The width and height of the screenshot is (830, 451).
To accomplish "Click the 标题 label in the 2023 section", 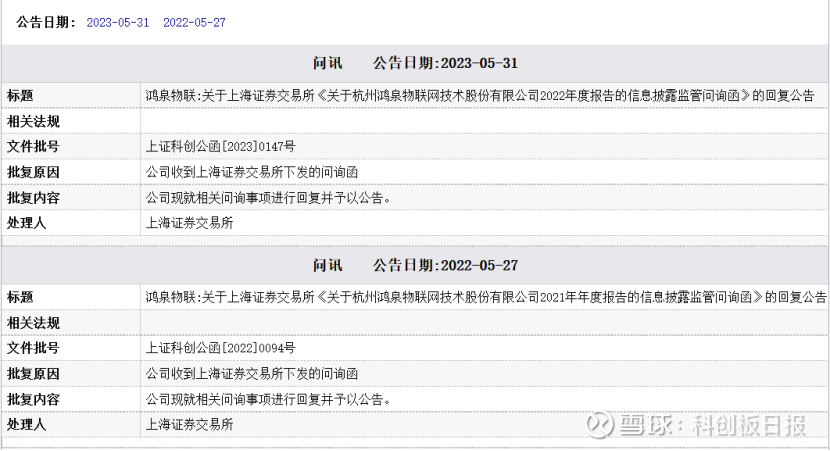I will coord(20,96).
